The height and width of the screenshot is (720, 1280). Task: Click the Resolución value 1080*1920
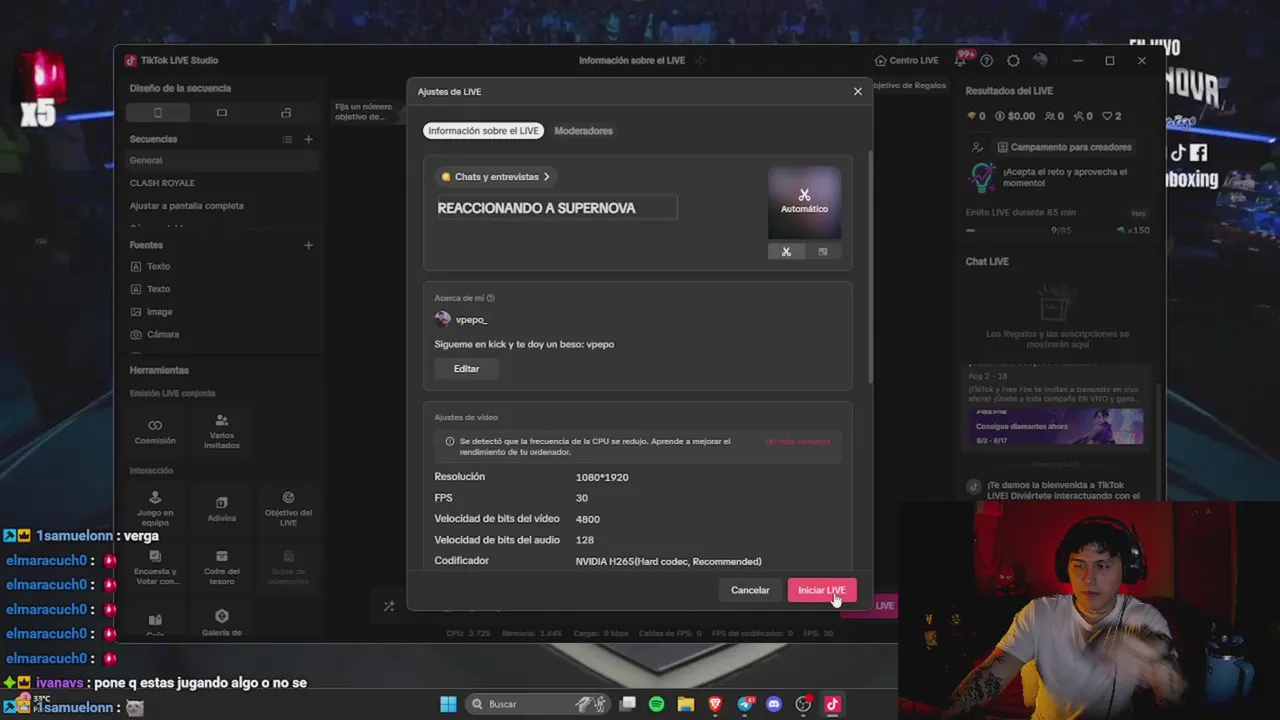click(602, 477)
